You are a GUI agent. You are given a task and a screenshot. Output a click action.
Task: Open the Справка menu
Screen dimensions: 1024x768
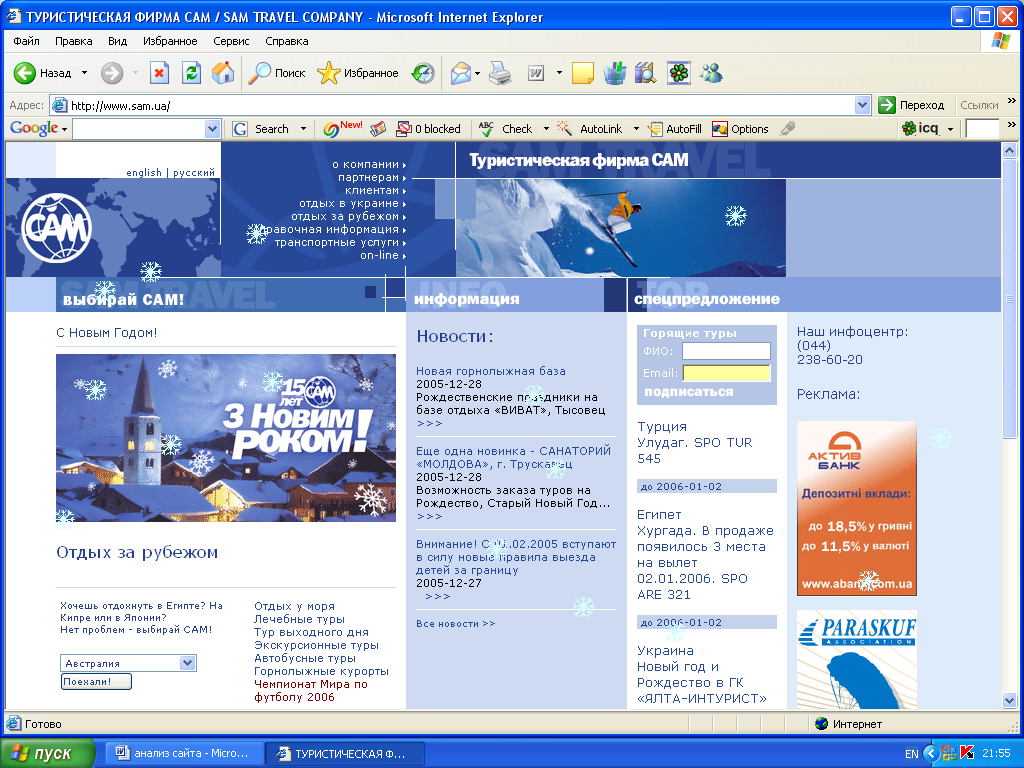click(x=287, y=41)
